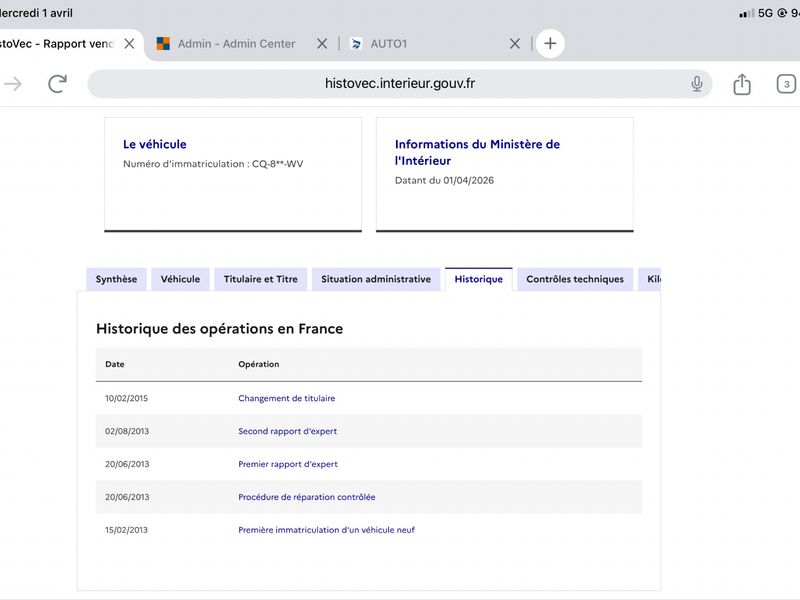The width and height of the screenshot is (800, 600).
Task: Click the histovec.interieur.gouv.fr address field
Action: 400,84
